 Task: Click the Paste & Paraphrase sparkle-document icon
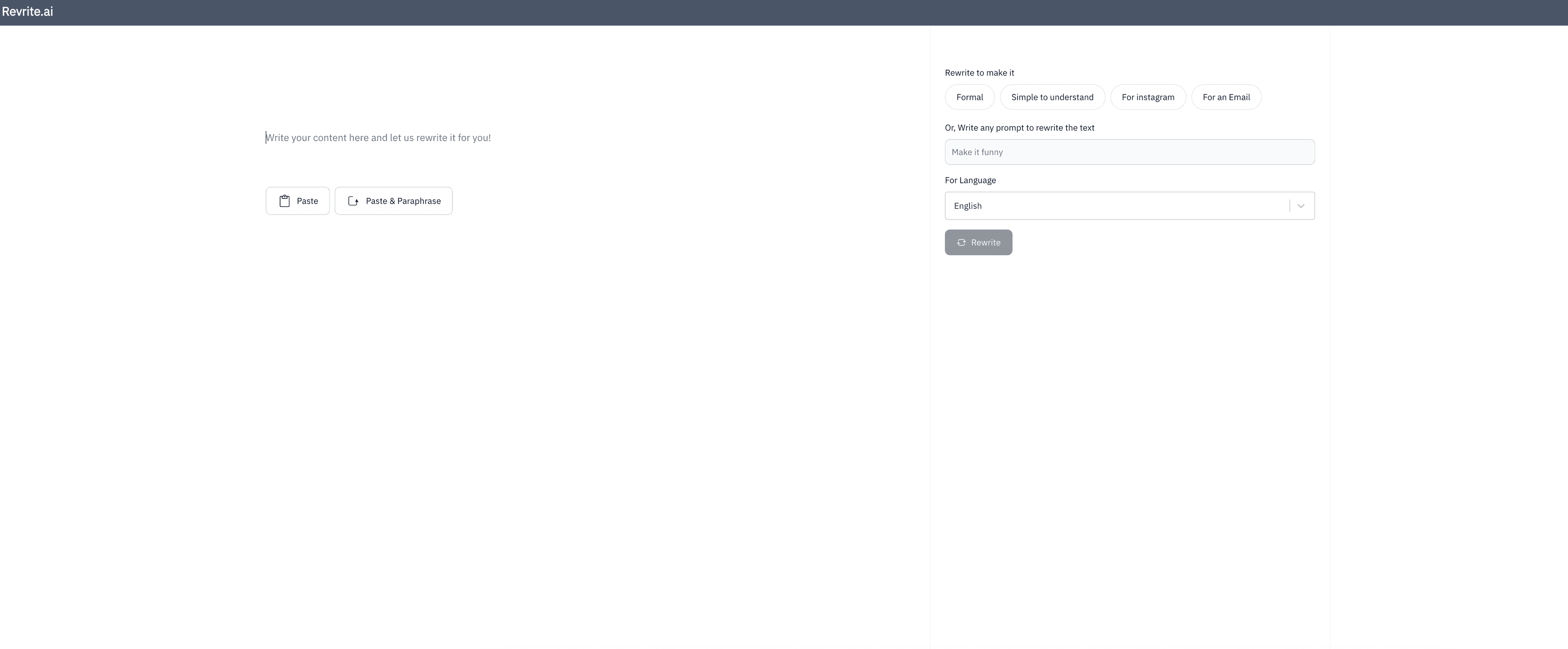[x=353, y=201]
